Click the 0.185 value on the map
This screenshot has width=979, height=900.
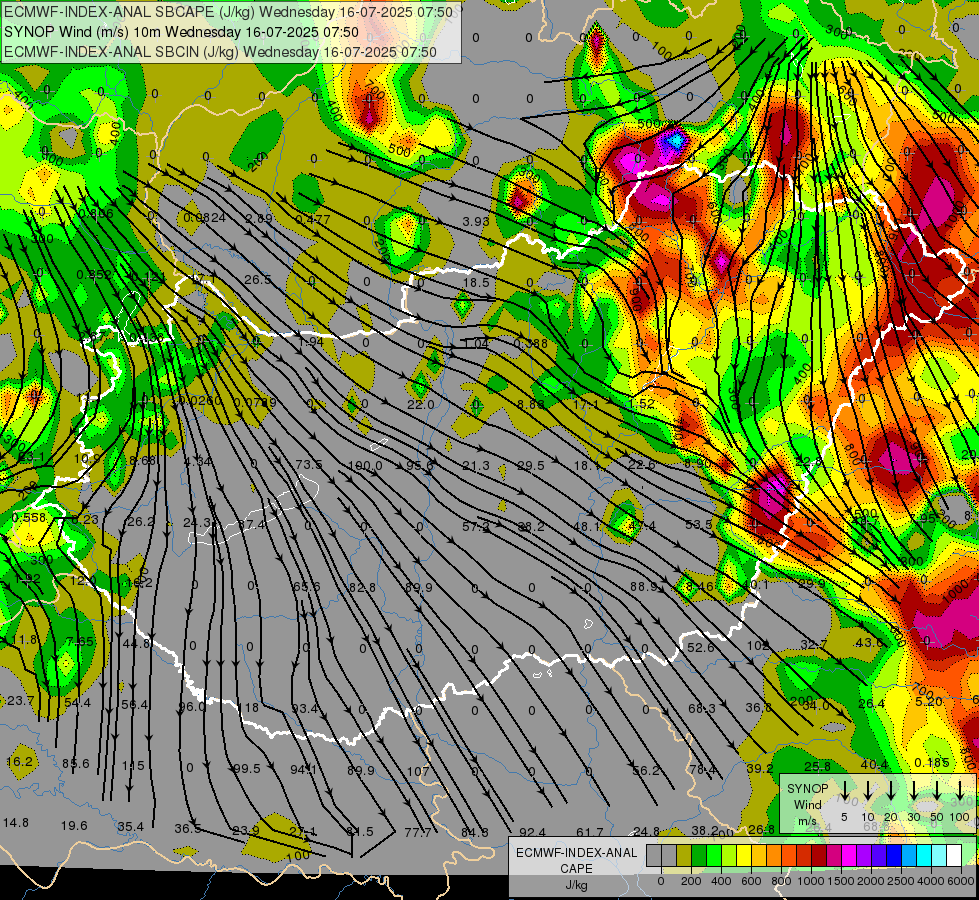coord(932,763)
